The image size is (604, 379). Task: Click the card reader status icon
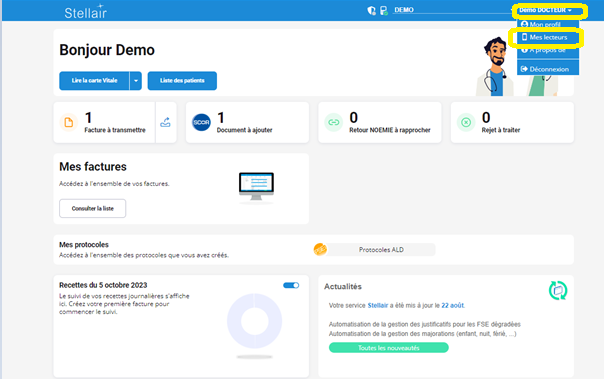(384, 10)
